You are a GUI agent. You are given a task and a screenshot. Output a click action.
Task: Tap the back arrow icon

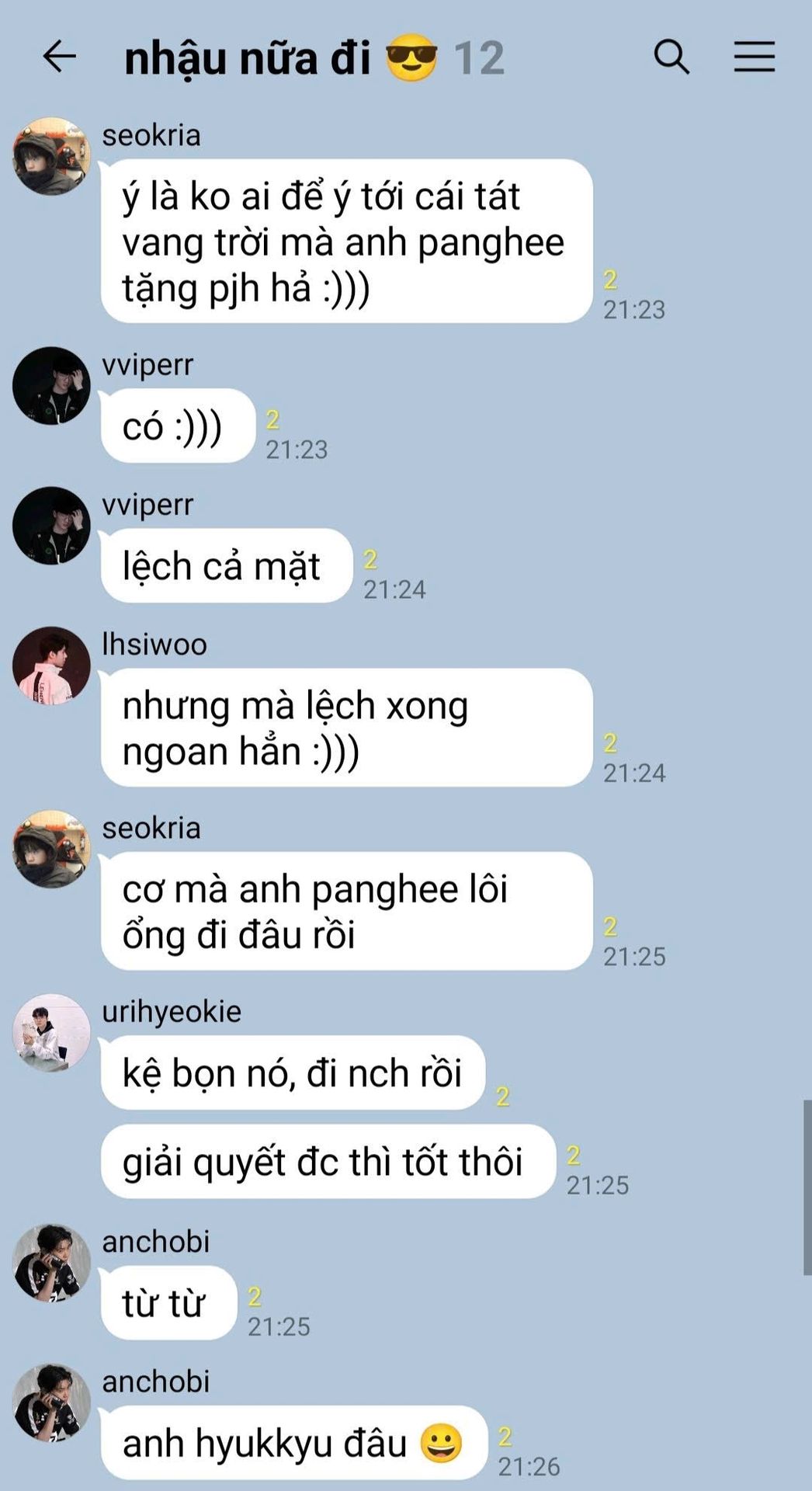tap(59, 57)
